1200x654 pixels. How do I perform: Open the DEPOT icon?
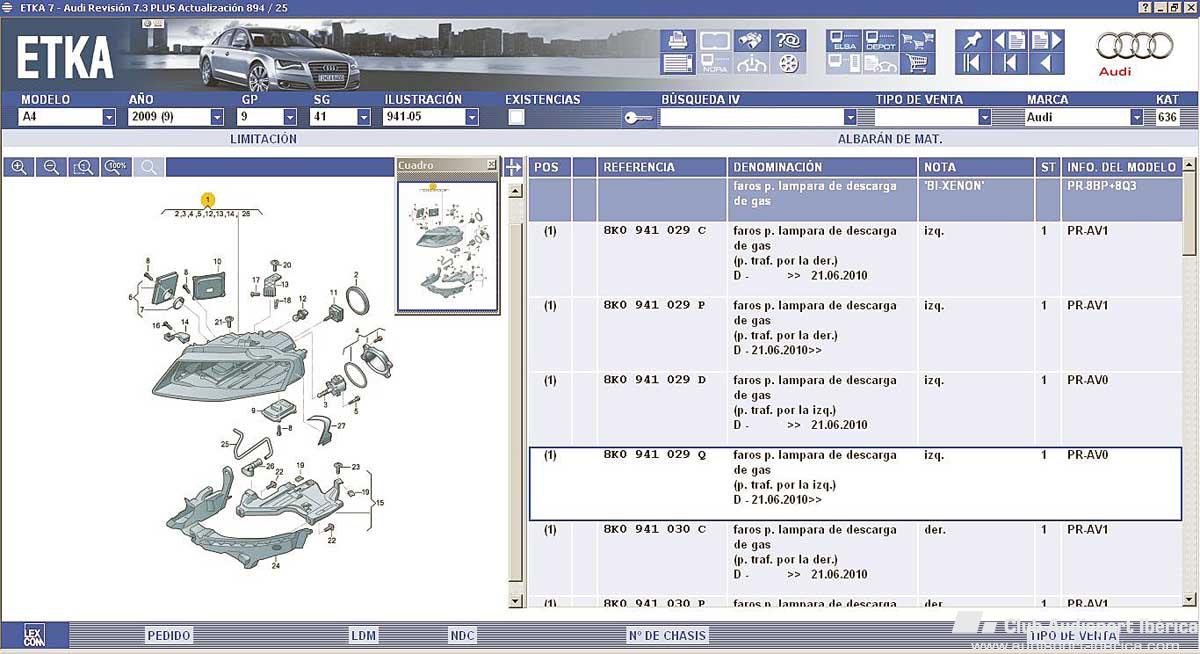[x=880, y=41]
